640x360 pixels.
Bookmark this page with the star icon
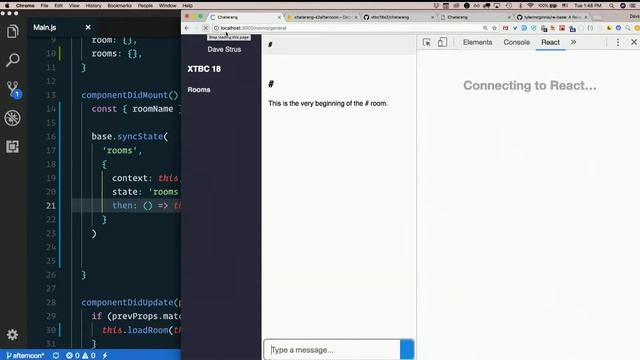tap(494, 28)
